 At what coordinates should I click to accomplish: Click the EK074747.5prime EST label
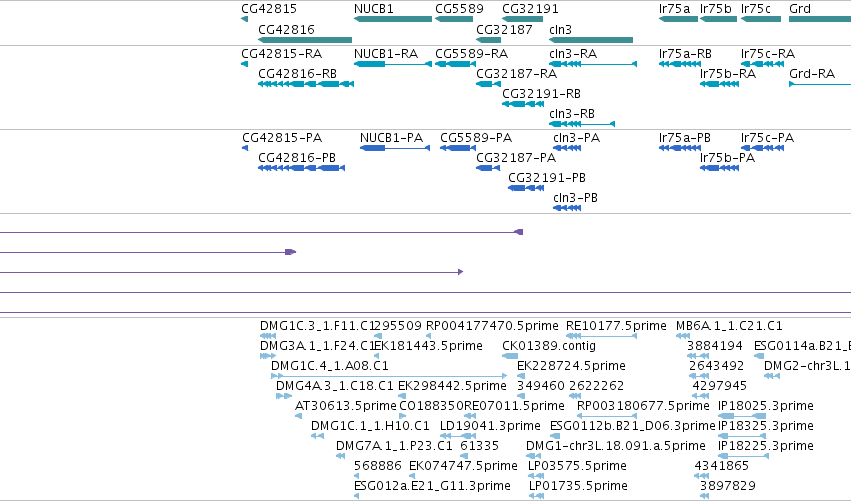pyautogui.click(x=463, y=466)
